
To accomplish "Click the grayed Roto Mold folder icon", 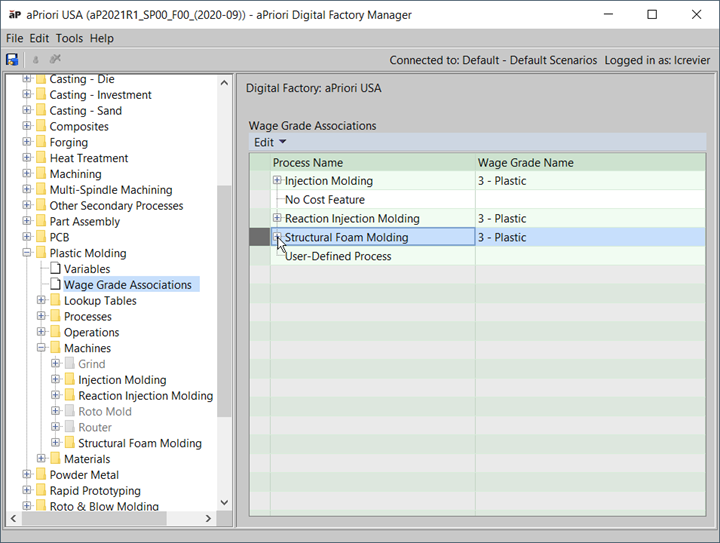I will 69,411.
